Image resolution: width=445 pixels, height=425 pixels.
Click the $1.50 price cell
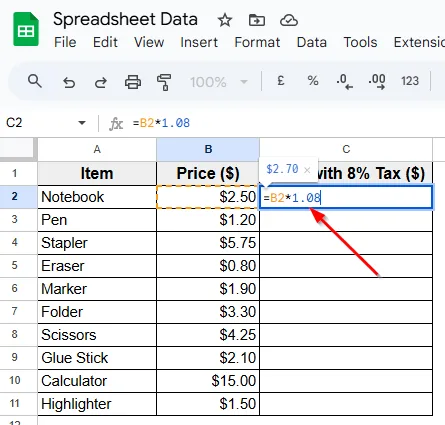click(x=208, y=404)
